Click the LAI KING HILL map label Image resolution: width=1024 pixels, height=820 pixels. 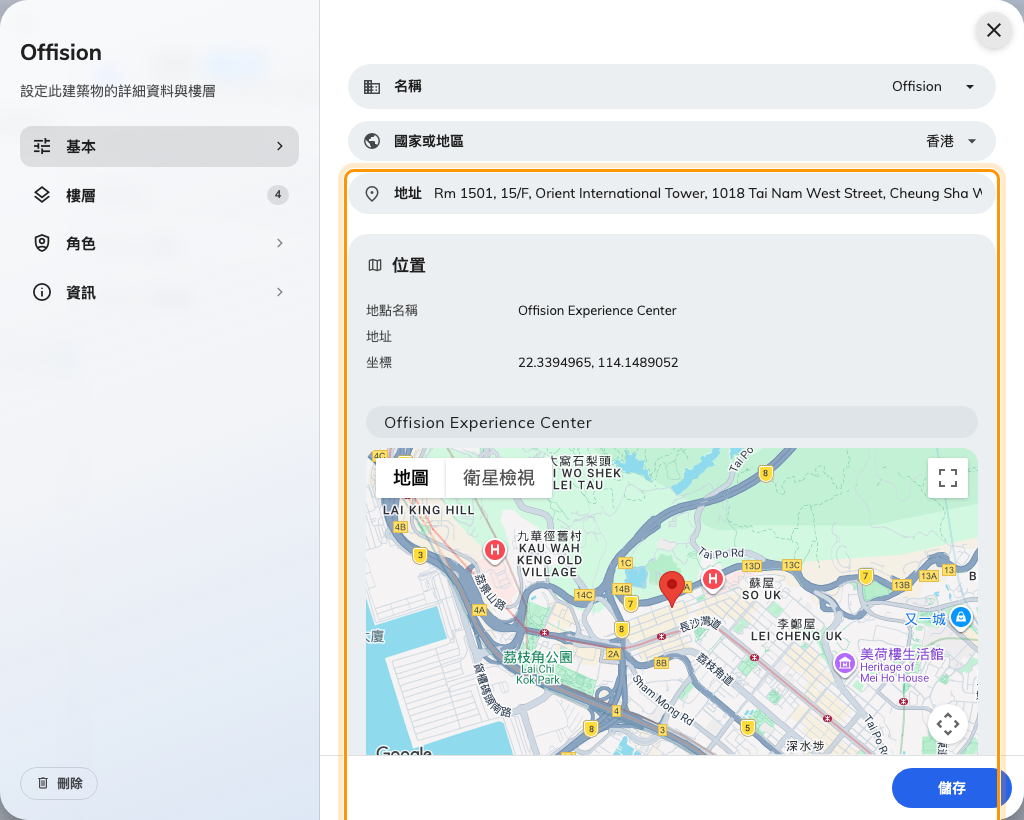[x=428, y=510]
